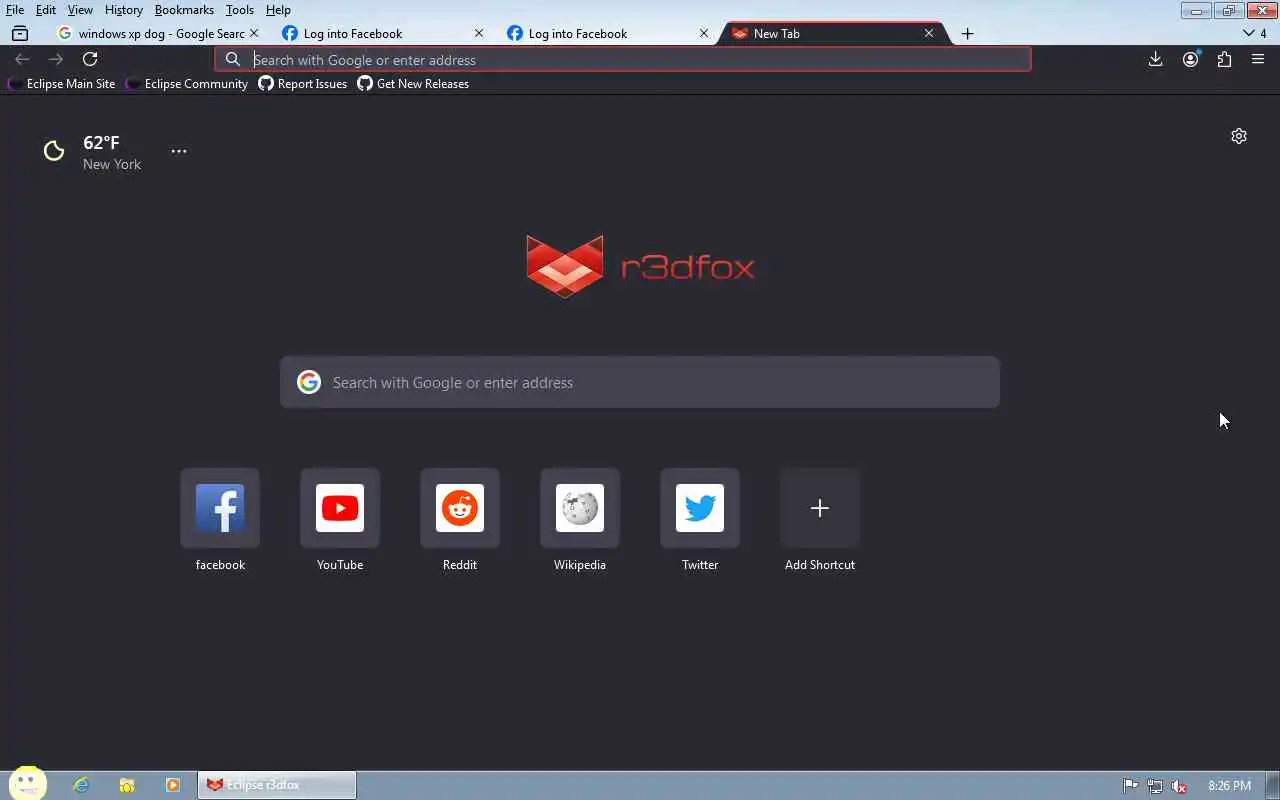Screen dimensions: 1280x800
Task: Open the hamburger application menu
Action: coord(1258,60)
